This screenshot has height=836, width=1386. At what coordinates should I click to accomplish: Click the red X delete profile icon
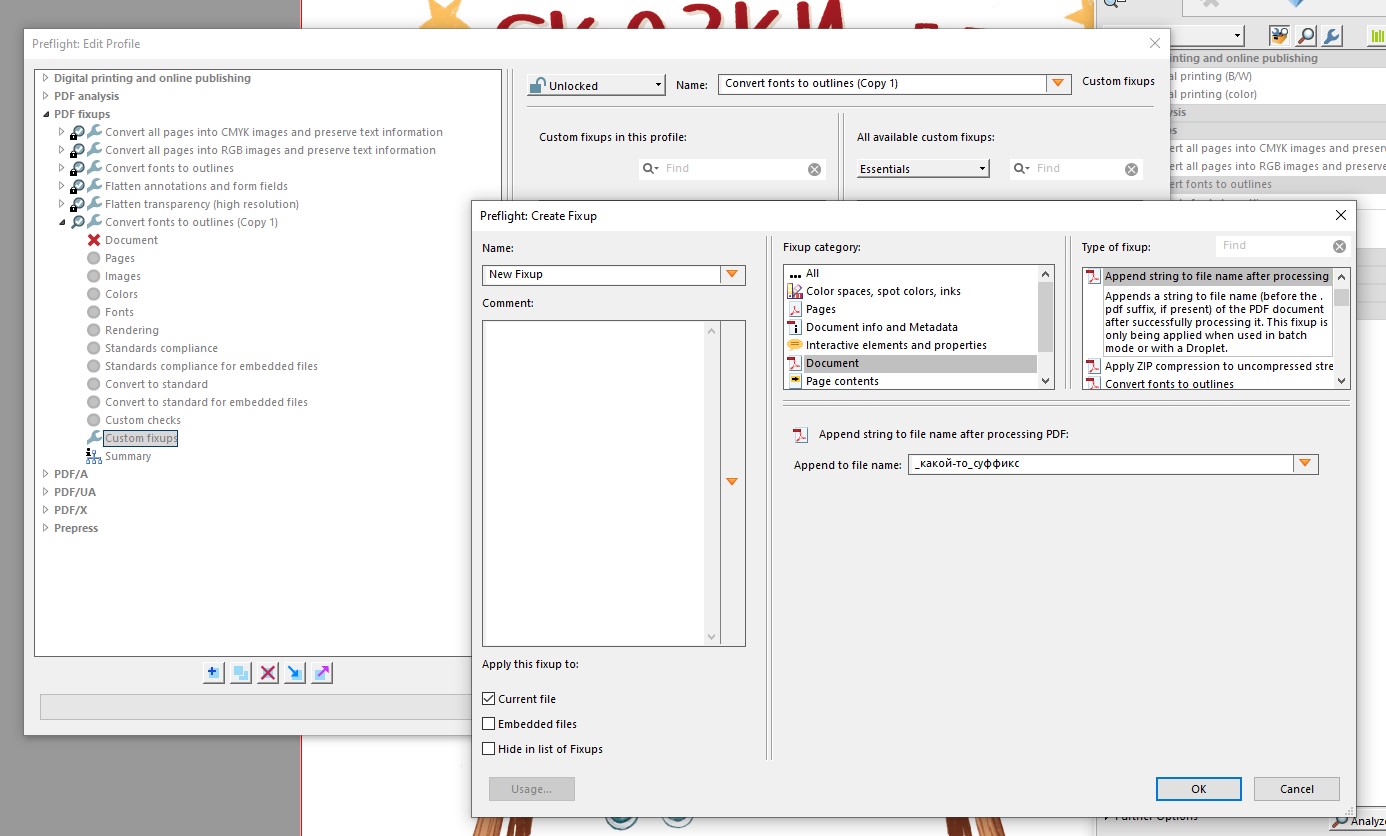(x=267, y=673)
